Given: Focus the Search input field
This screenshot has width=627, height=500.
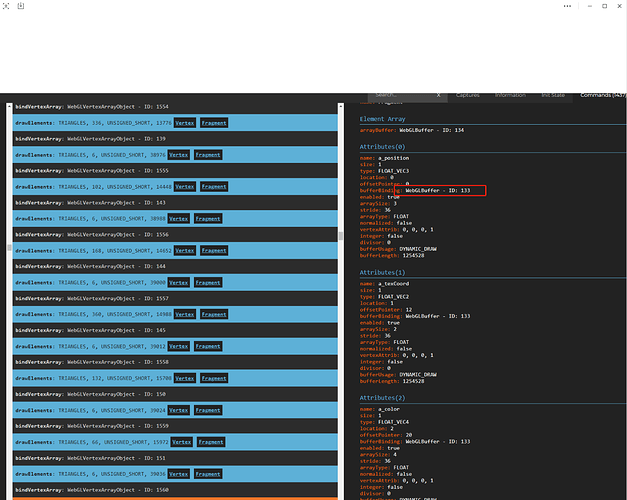Looking at the screenshot, I should coord(403,95).
